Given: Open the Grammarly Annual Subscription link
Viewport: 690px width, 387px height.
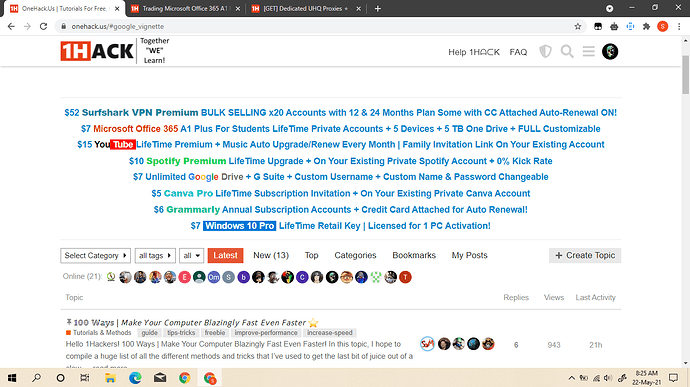Looking at the screenshot, I should point(341,210).
